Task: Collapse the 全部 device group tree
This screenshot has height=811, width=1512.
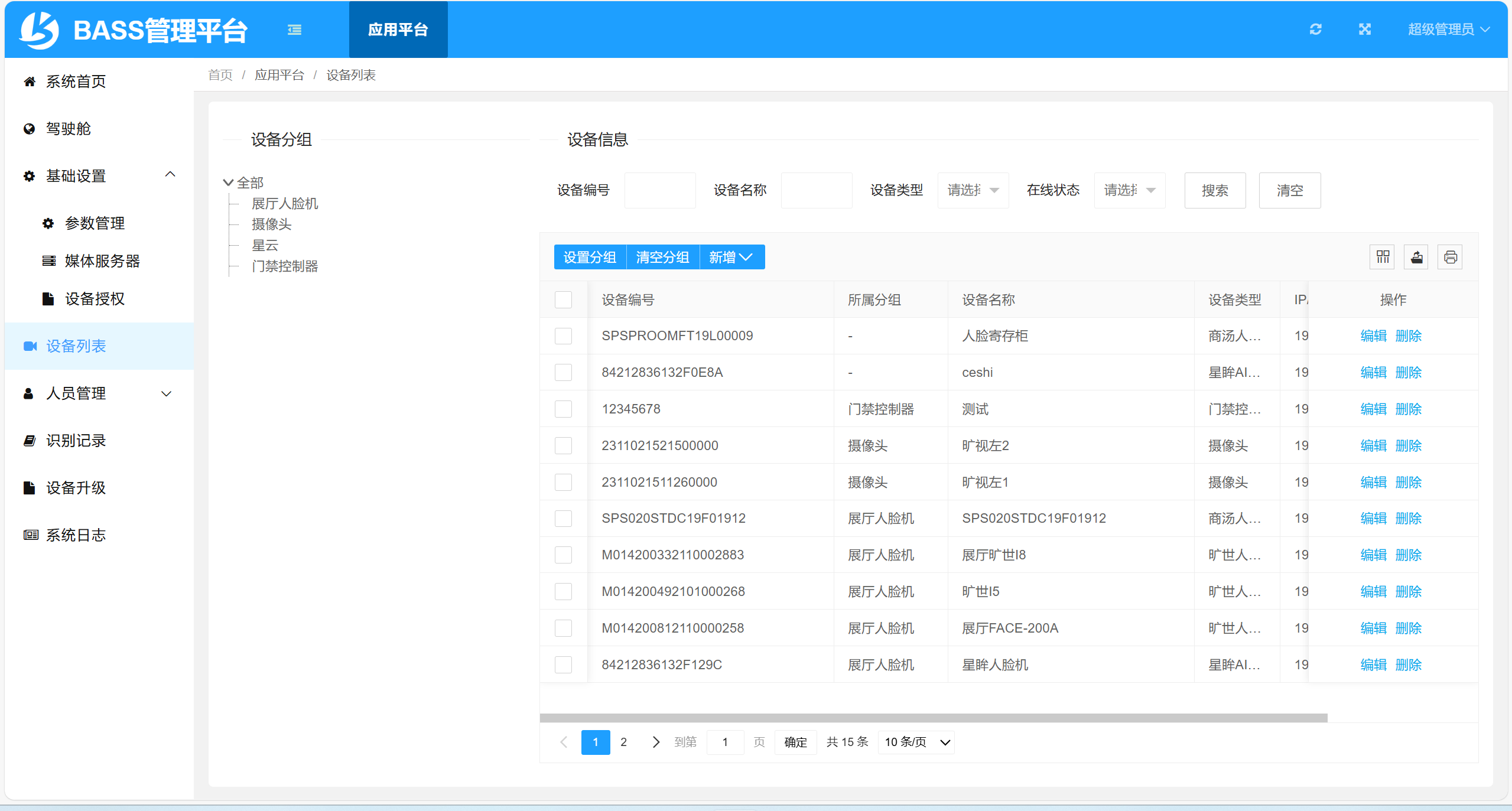Action: [227, 182]
